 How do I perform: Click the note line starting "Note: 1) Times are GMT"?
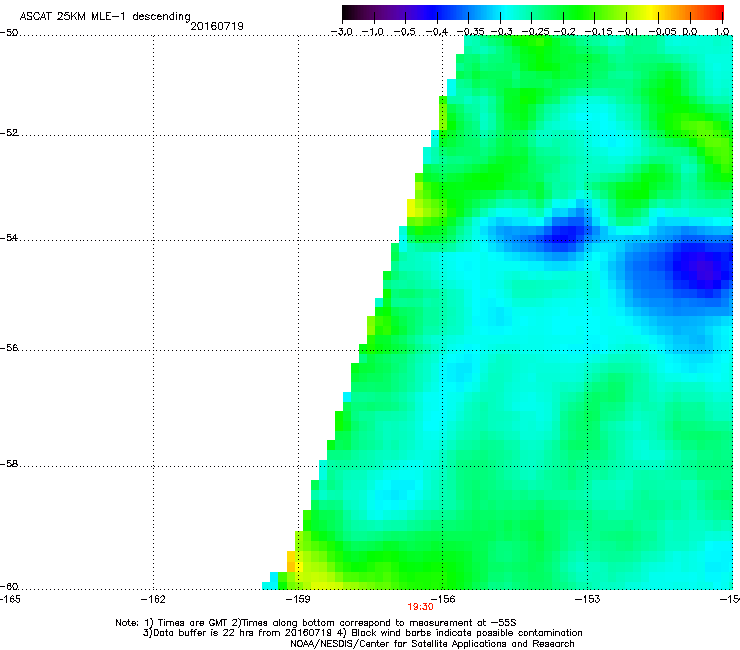[x=316, y=623]
